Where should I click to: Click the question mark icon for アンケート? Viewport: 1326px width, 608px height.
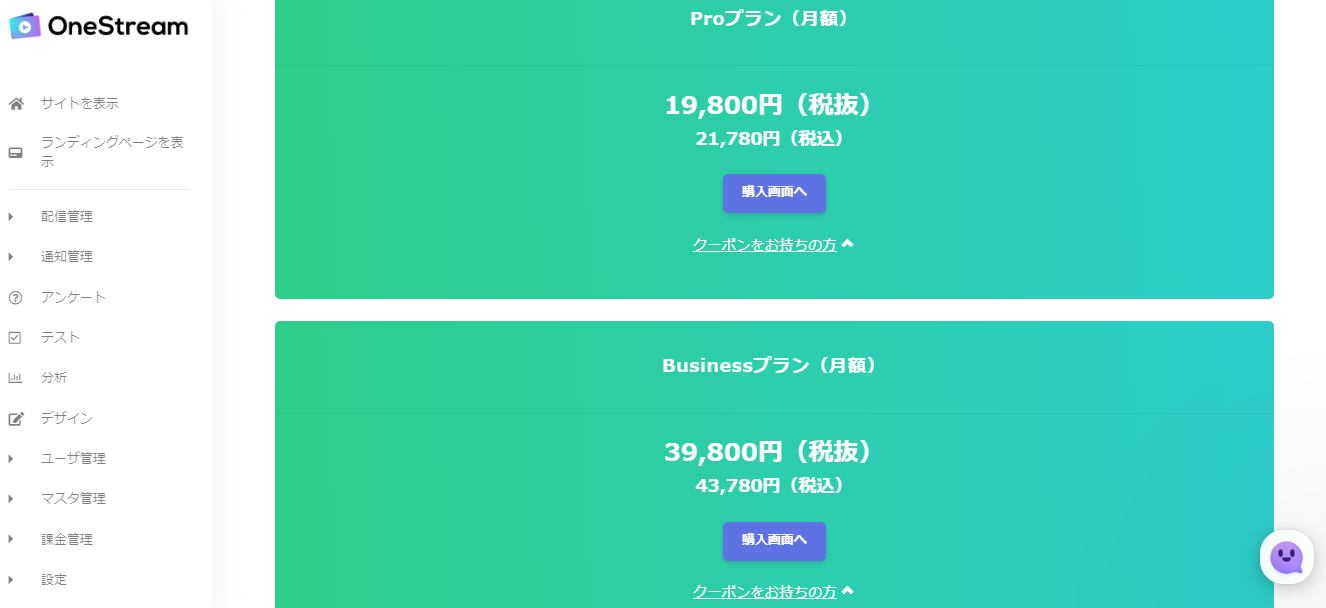pos(16,297)
